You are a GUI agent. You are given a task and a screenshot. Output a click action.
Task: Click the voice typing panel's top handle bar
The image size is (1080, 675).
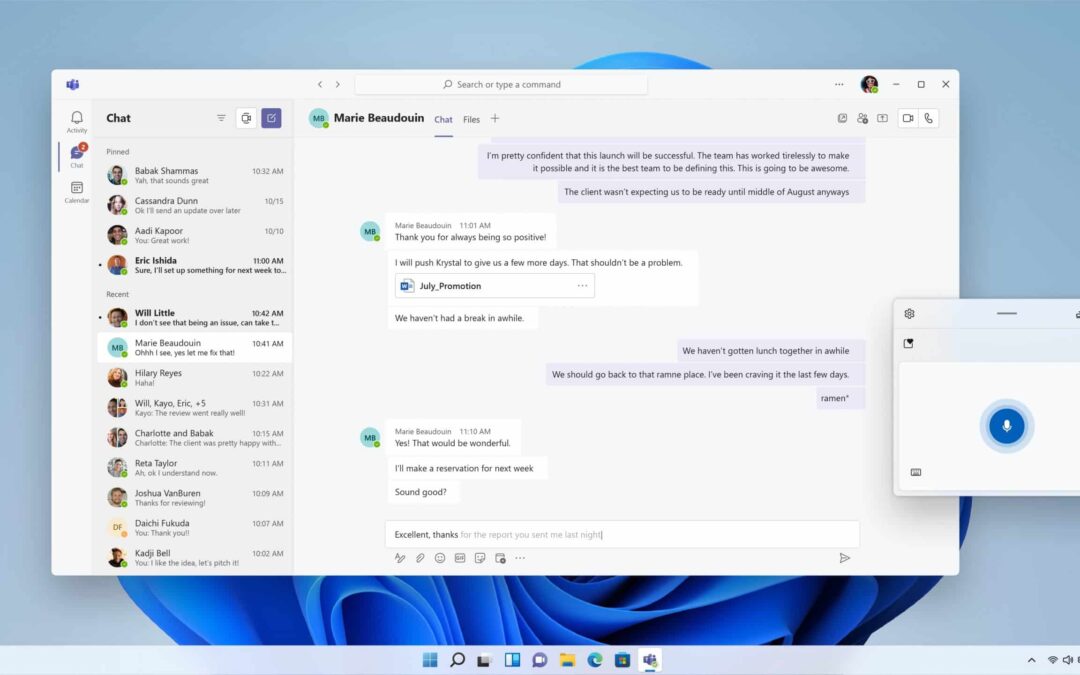click(1006, 313)
